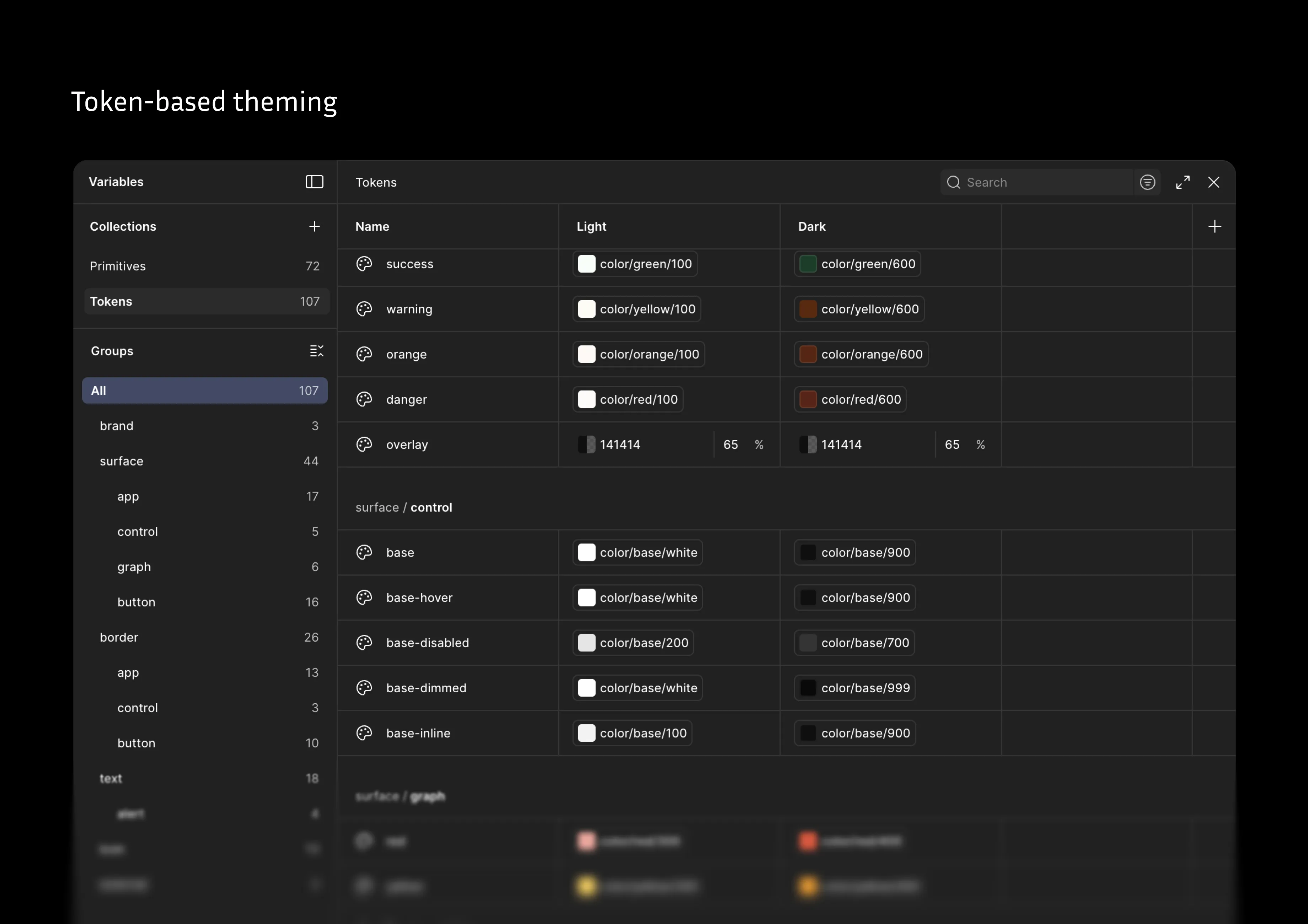Click the color/base/white value of the base token
1308x924 pixels.
(638, 552)
